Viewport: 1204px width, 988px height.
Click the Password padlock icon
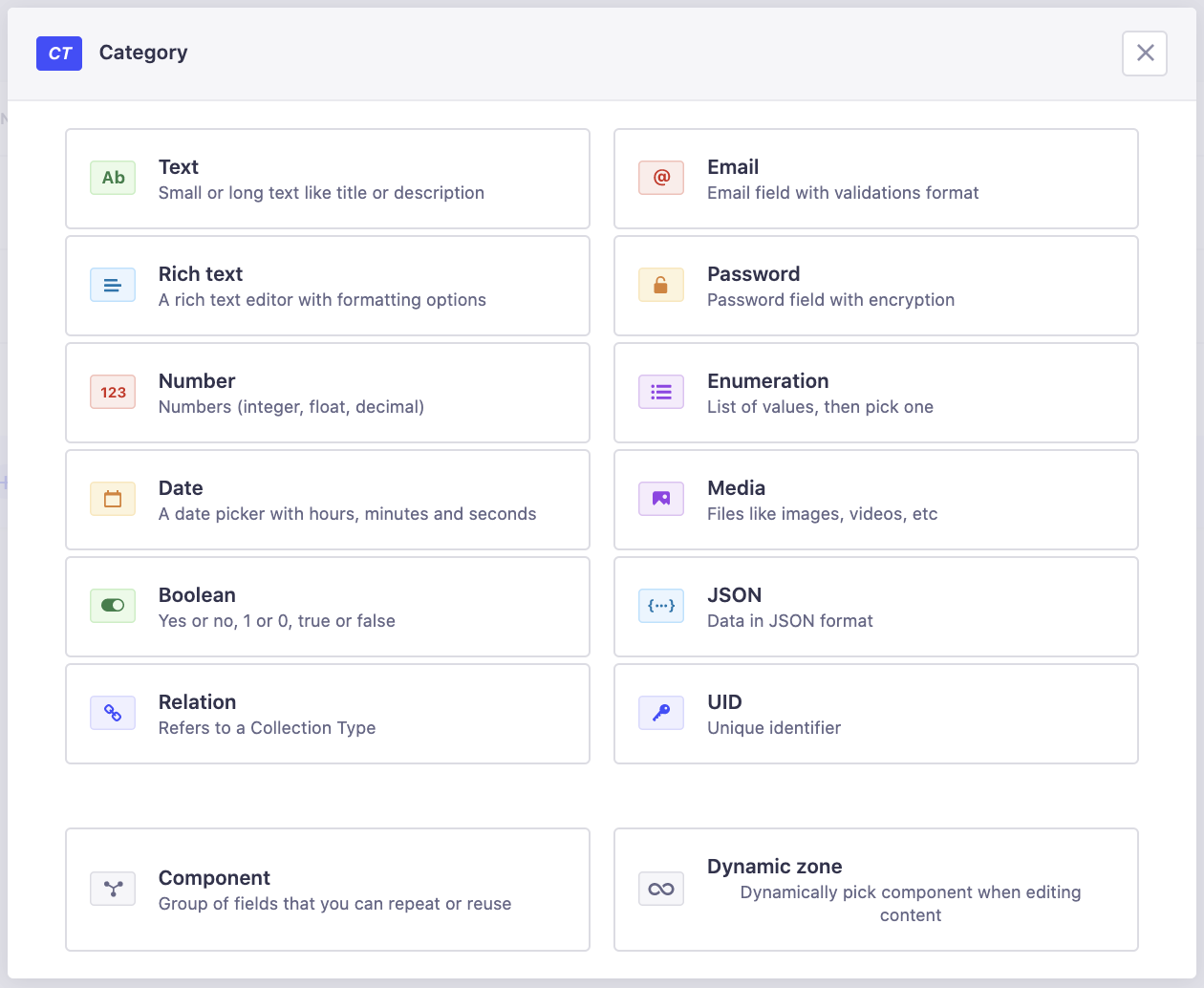pos(661,285)
